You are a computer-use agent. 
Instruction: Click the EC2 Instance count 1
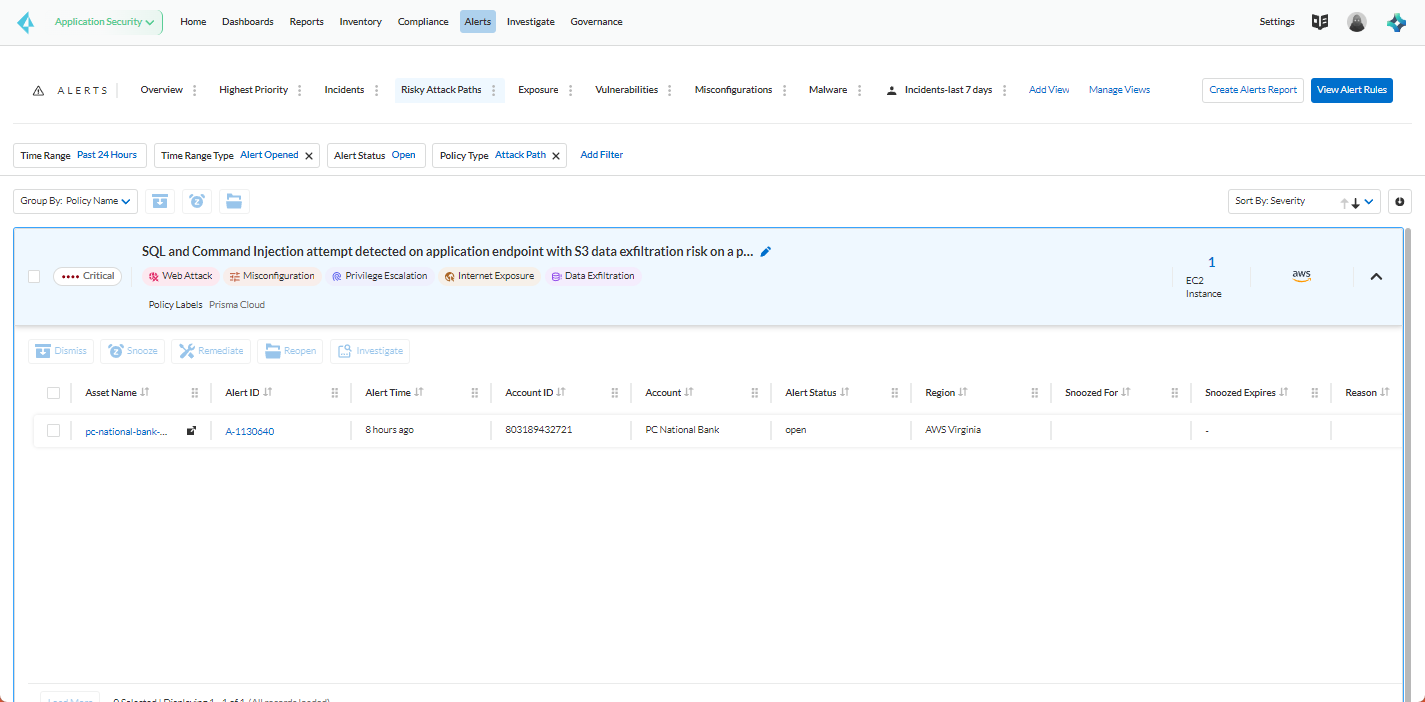coord(1212,262)
